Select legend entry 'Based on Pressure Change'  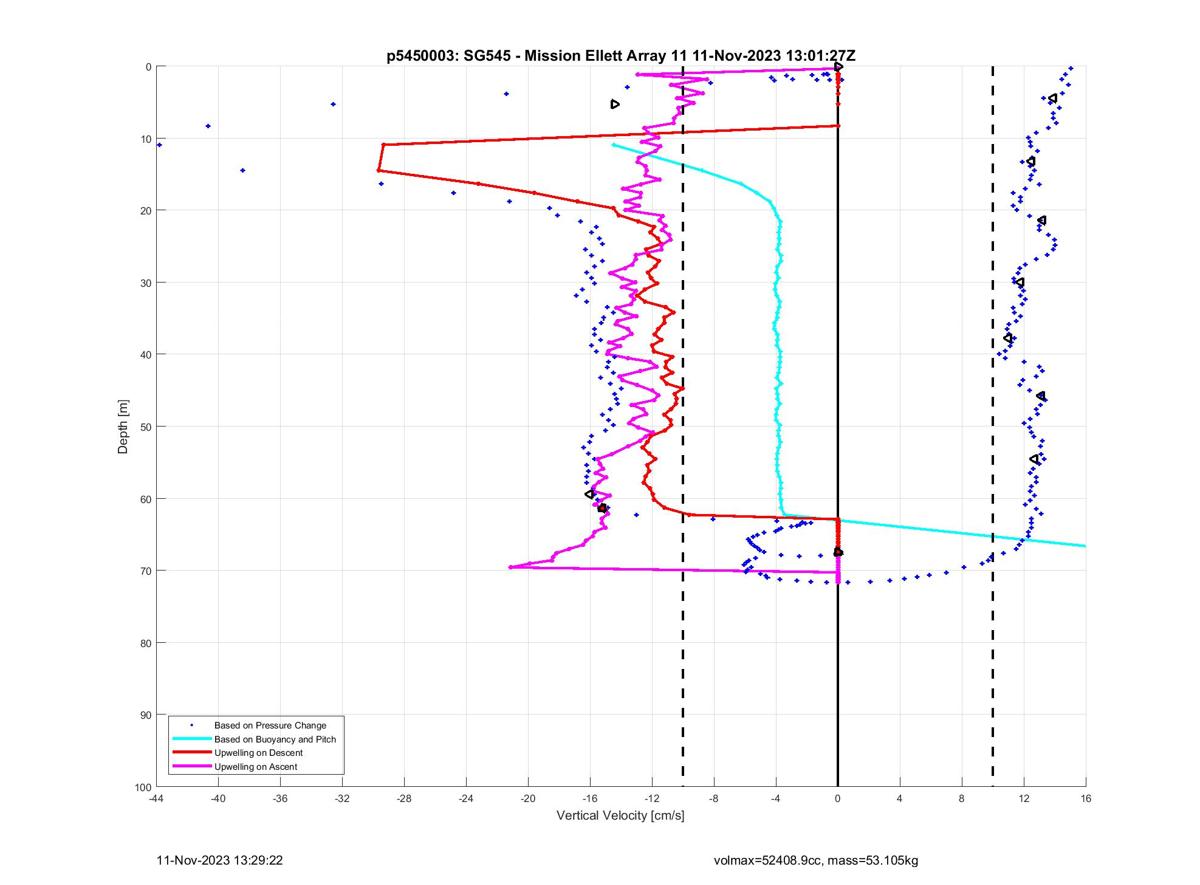click(x=270, y=725)
